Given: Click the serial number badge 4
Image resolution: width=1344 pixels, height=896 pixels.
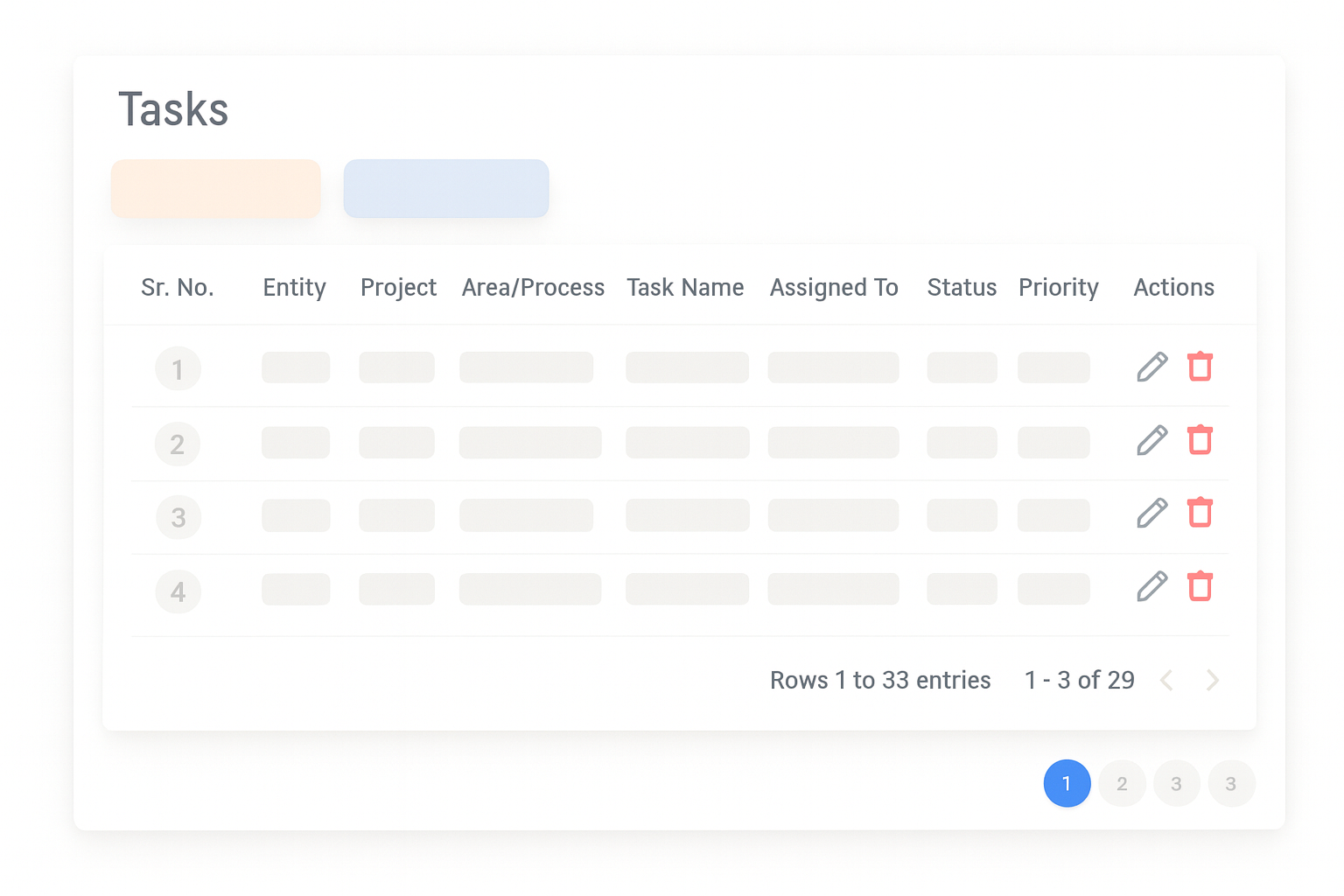Looking at the screenshot, I should pyautogui.click(x=178, y=591).
